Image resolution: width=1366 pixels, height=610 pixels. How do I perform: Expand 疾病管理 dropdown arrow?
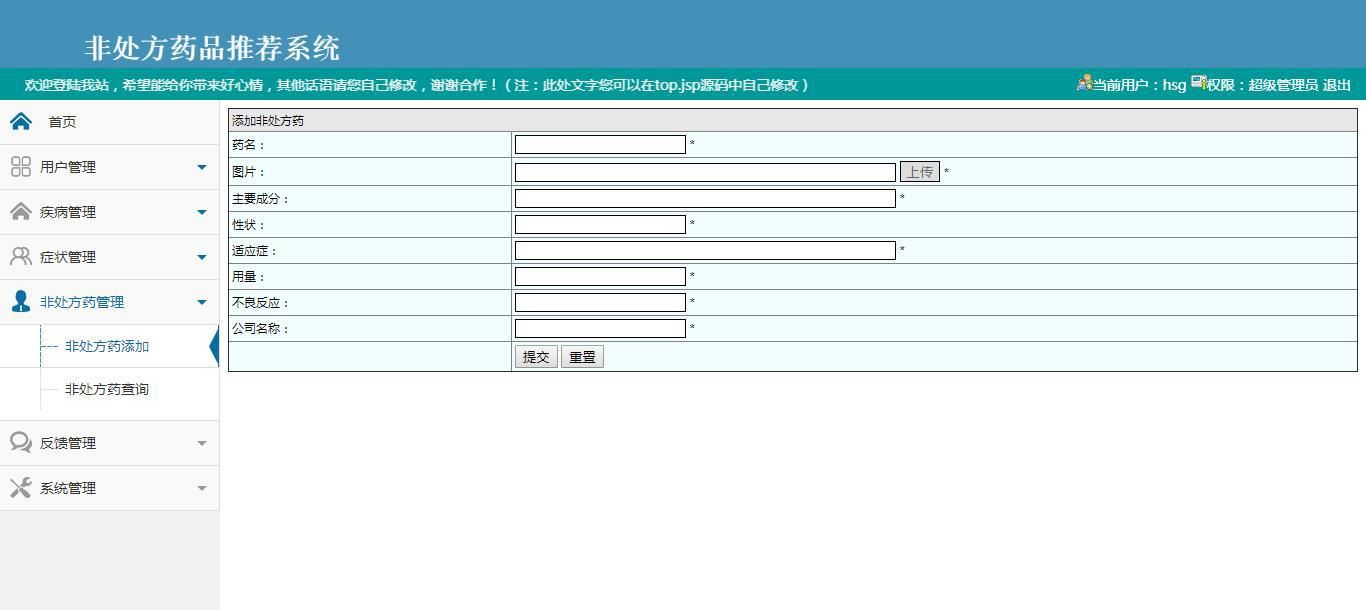pyautogui.click(x=202, y=212)
